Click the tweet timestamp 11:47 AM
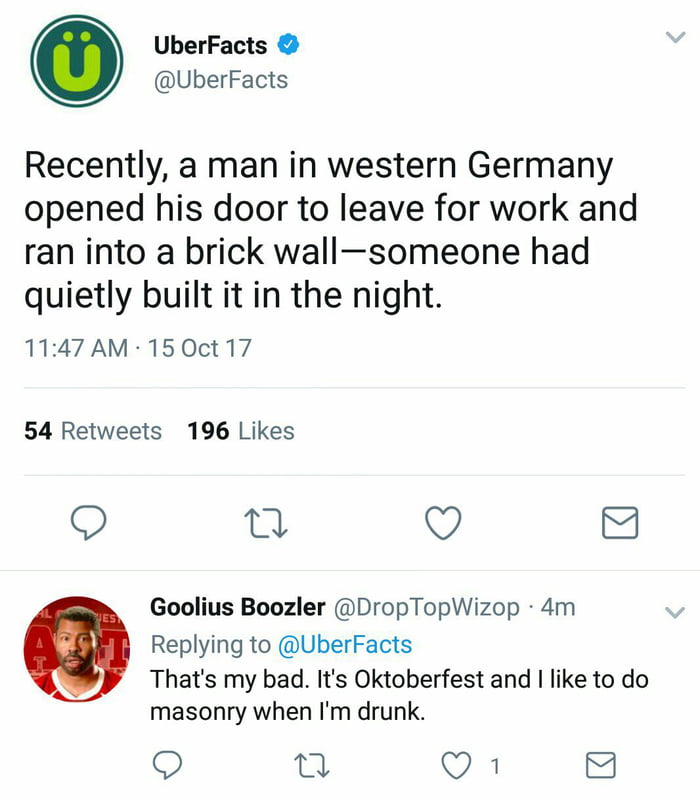Image resolution: width=700 pixels, height=798 pixels. pos(75,348)
